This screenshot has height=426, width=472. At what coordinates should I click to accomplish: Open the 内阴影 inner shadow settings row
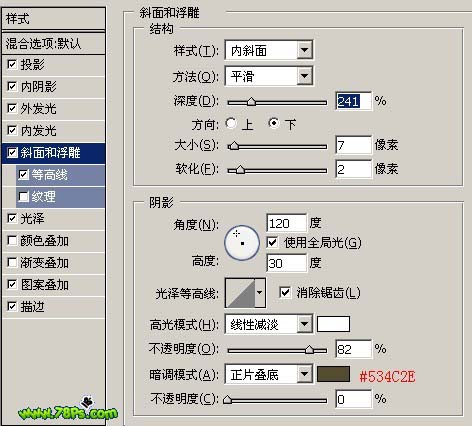(x=53, y=86)
